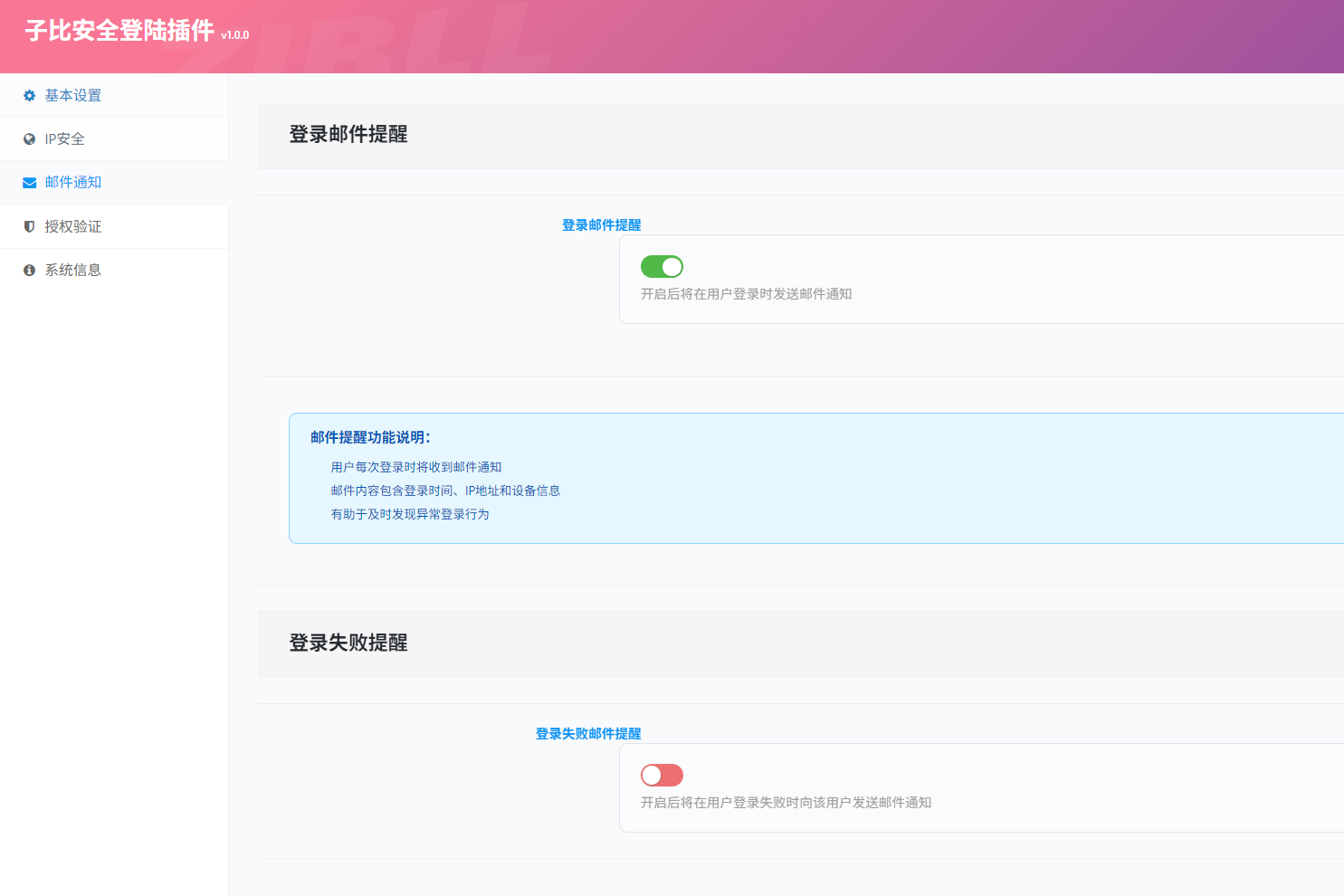This screenshot has height=896, width=1344.
Task: Click the blue envelope icon in active sidebar item
Action: [28, 182]
